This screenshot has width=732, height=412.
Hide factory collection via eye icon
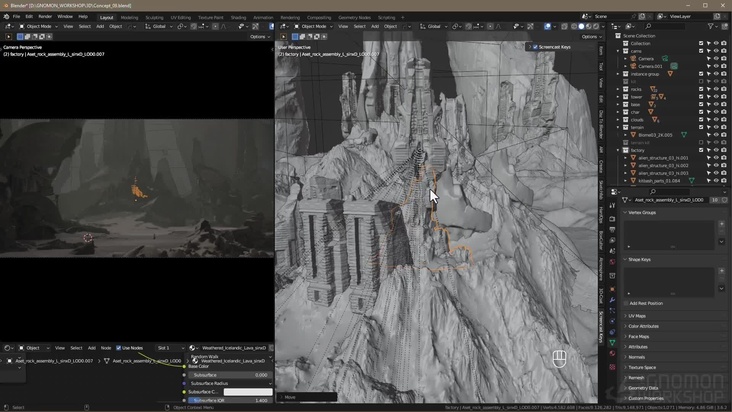click(x=716, y=150)
